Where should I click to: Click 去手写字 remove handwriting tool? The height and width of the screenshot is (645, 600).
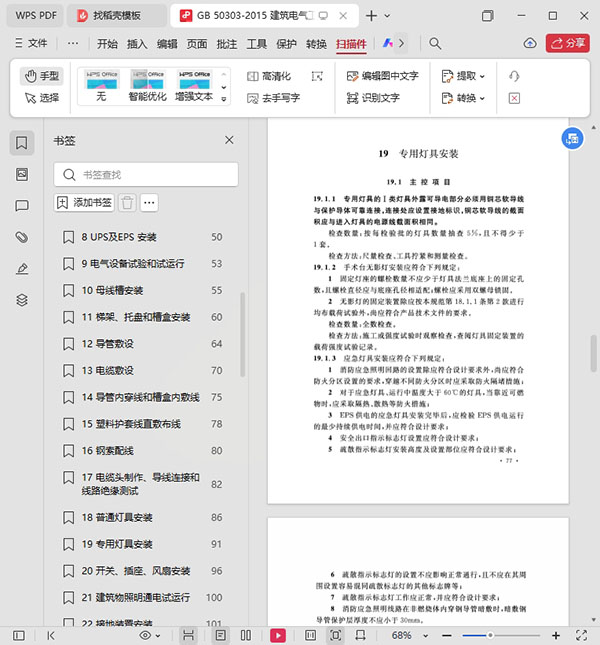[x=273, y=98]
